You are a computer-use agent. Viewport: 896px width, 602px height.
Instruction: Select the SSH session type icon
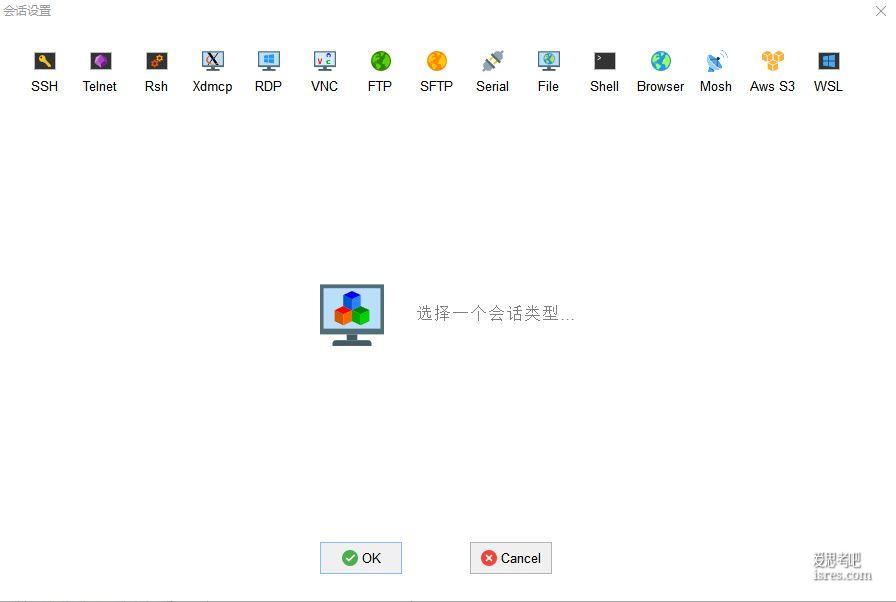point(45,61)
